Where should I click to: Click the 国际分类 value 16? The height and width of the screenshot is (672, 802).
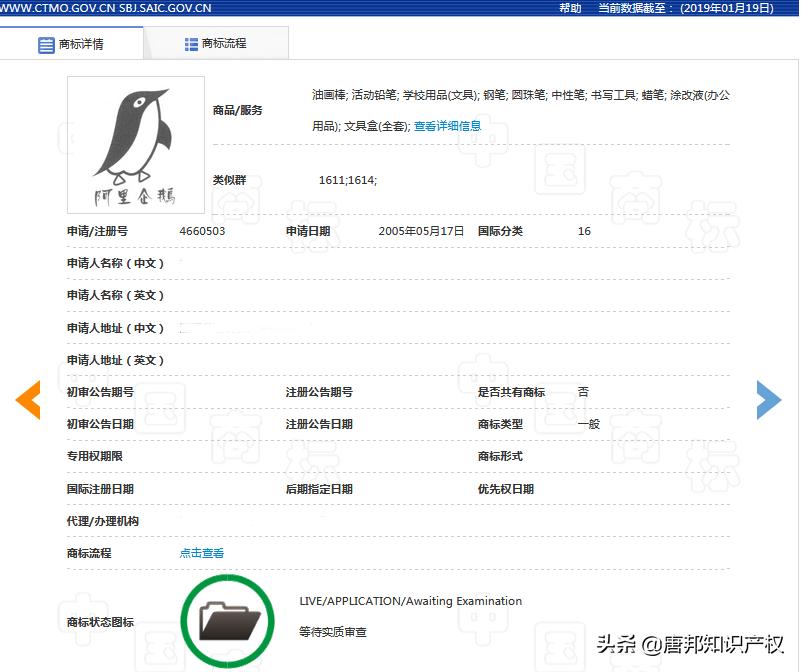(584, 230)
